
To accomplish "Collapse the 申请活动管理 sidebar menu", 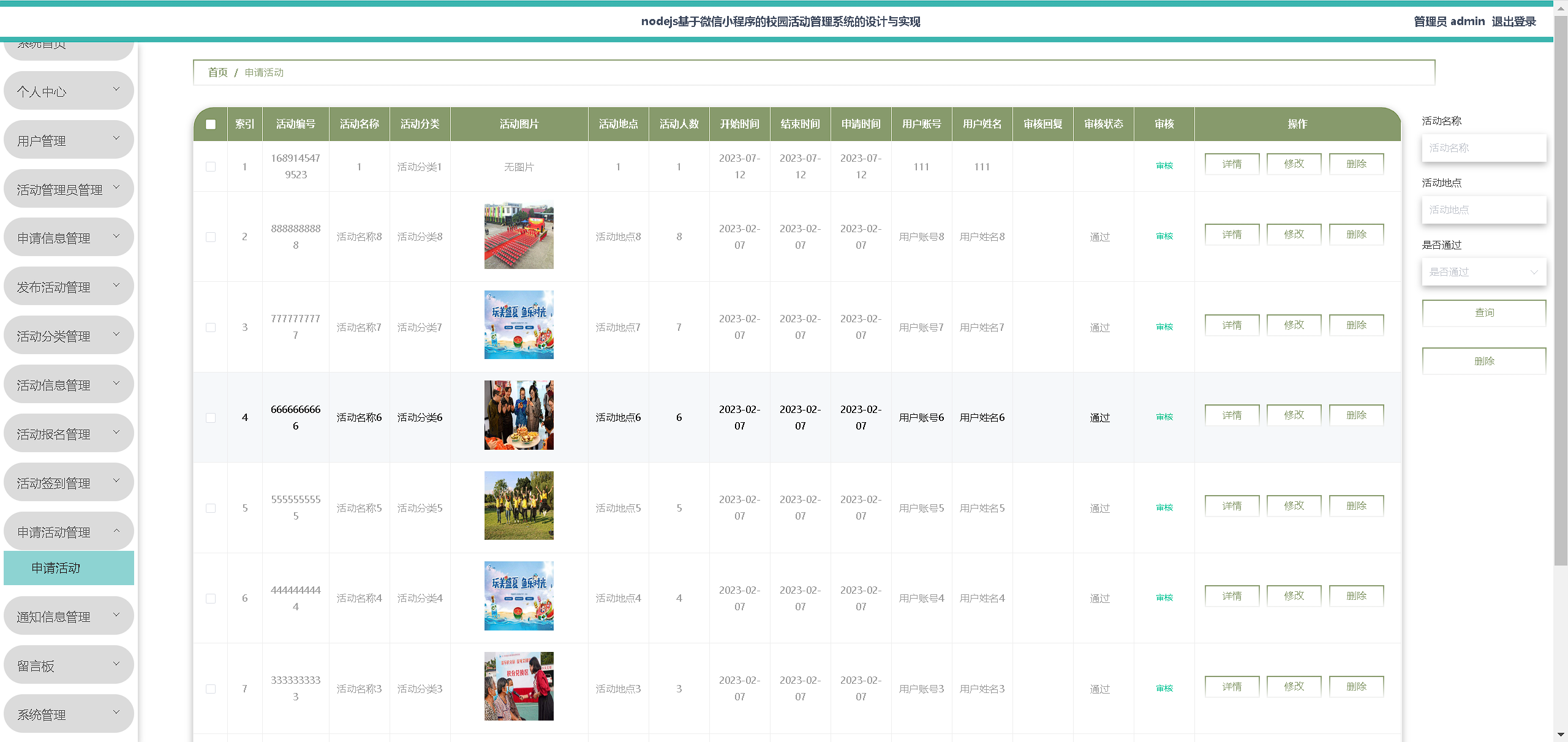I will coord(69,532).
